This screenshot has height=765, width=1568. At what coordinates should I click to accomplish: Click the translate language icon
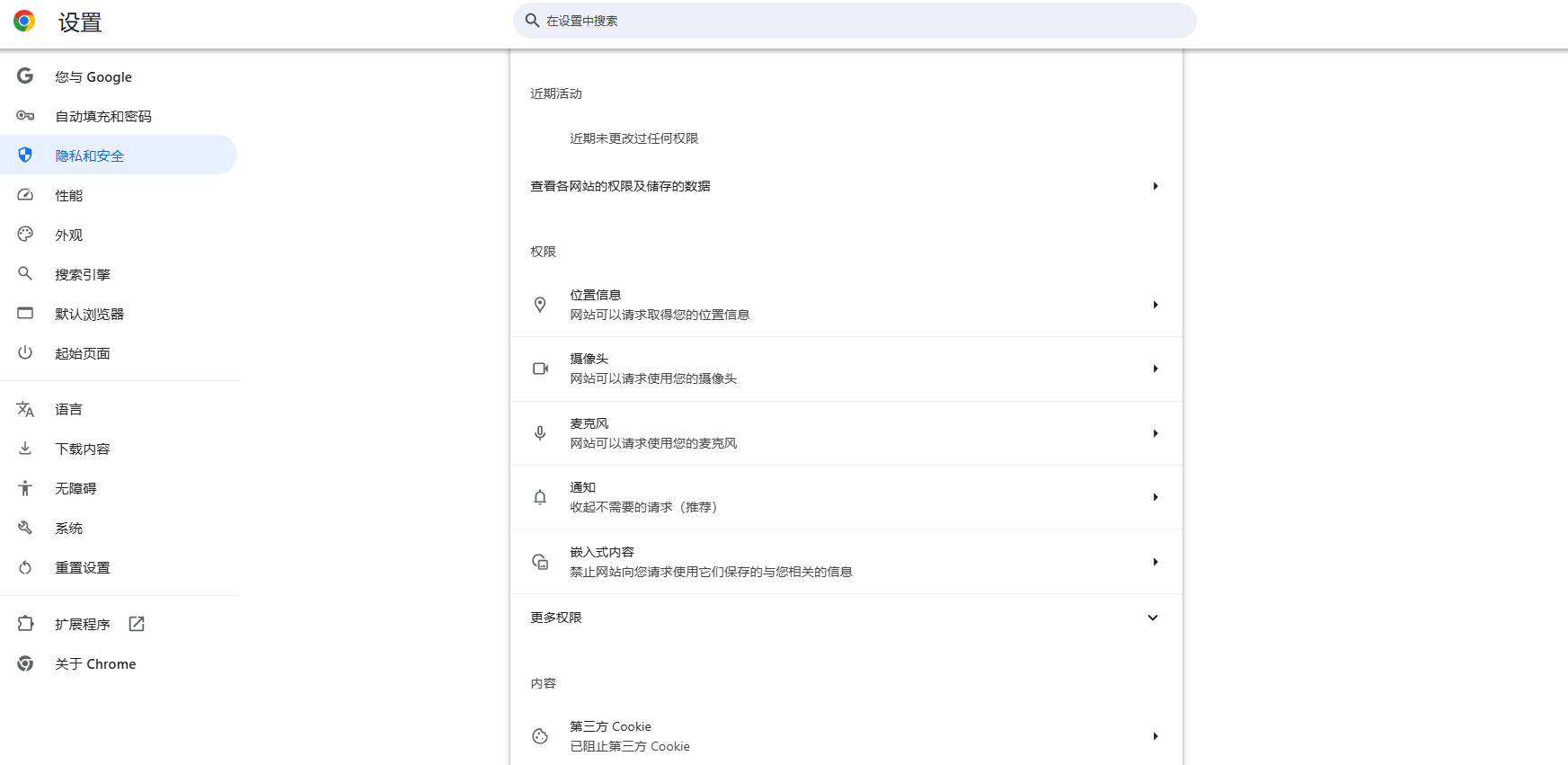tap(25, 409)
